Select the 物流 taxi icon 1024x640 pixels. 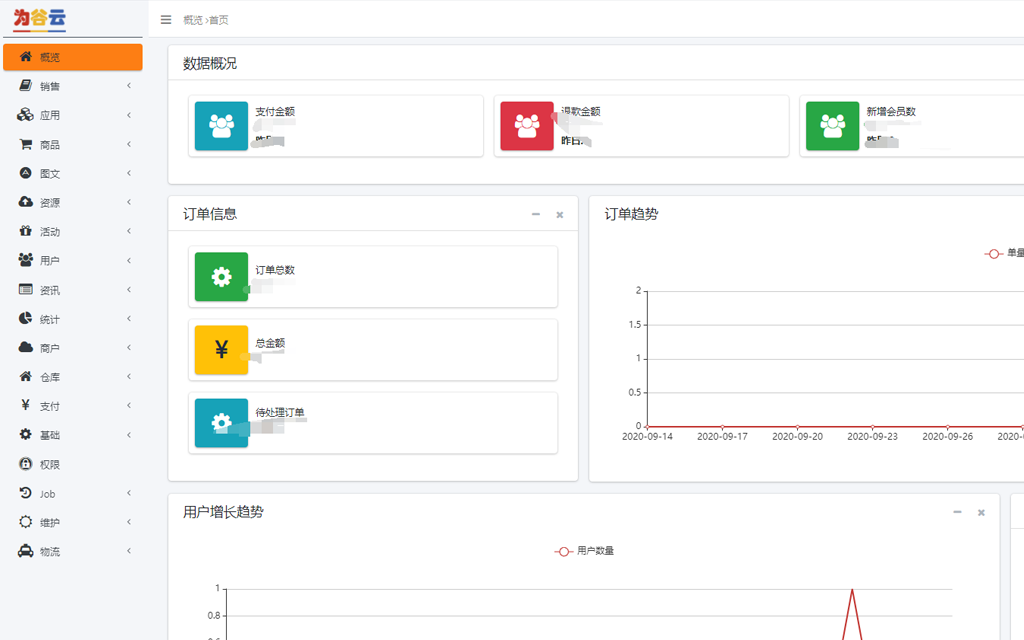pyautogui.click(x=25, y=551)
